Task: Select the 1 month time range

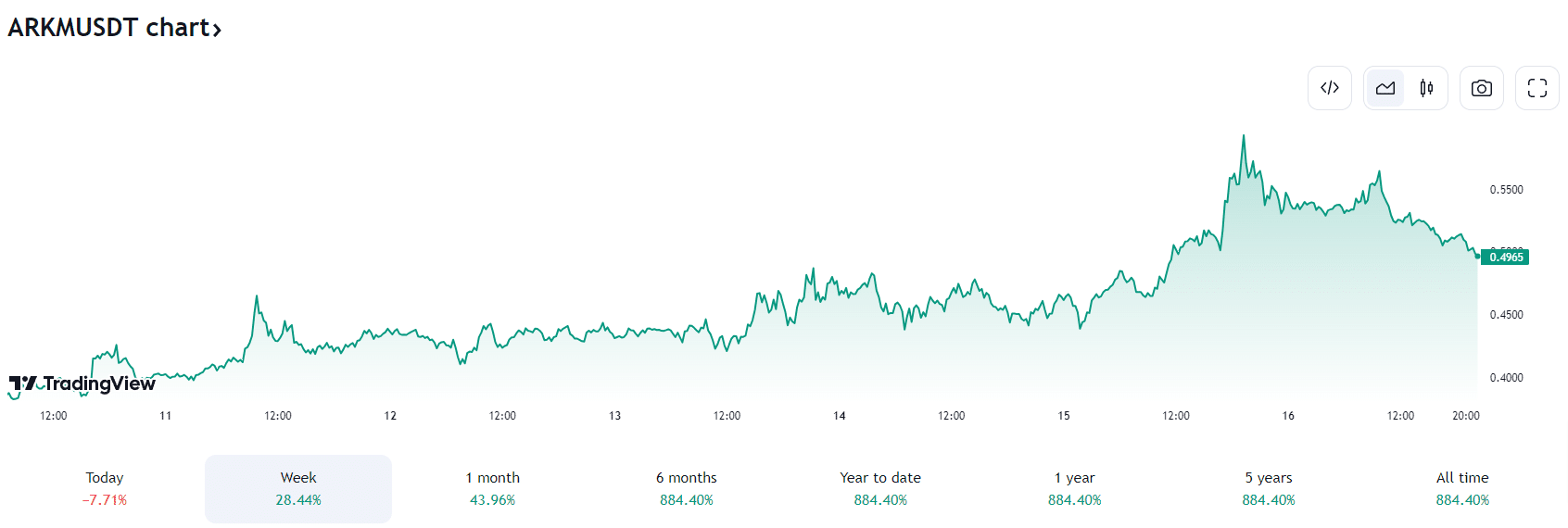Action: coord(492,488)
